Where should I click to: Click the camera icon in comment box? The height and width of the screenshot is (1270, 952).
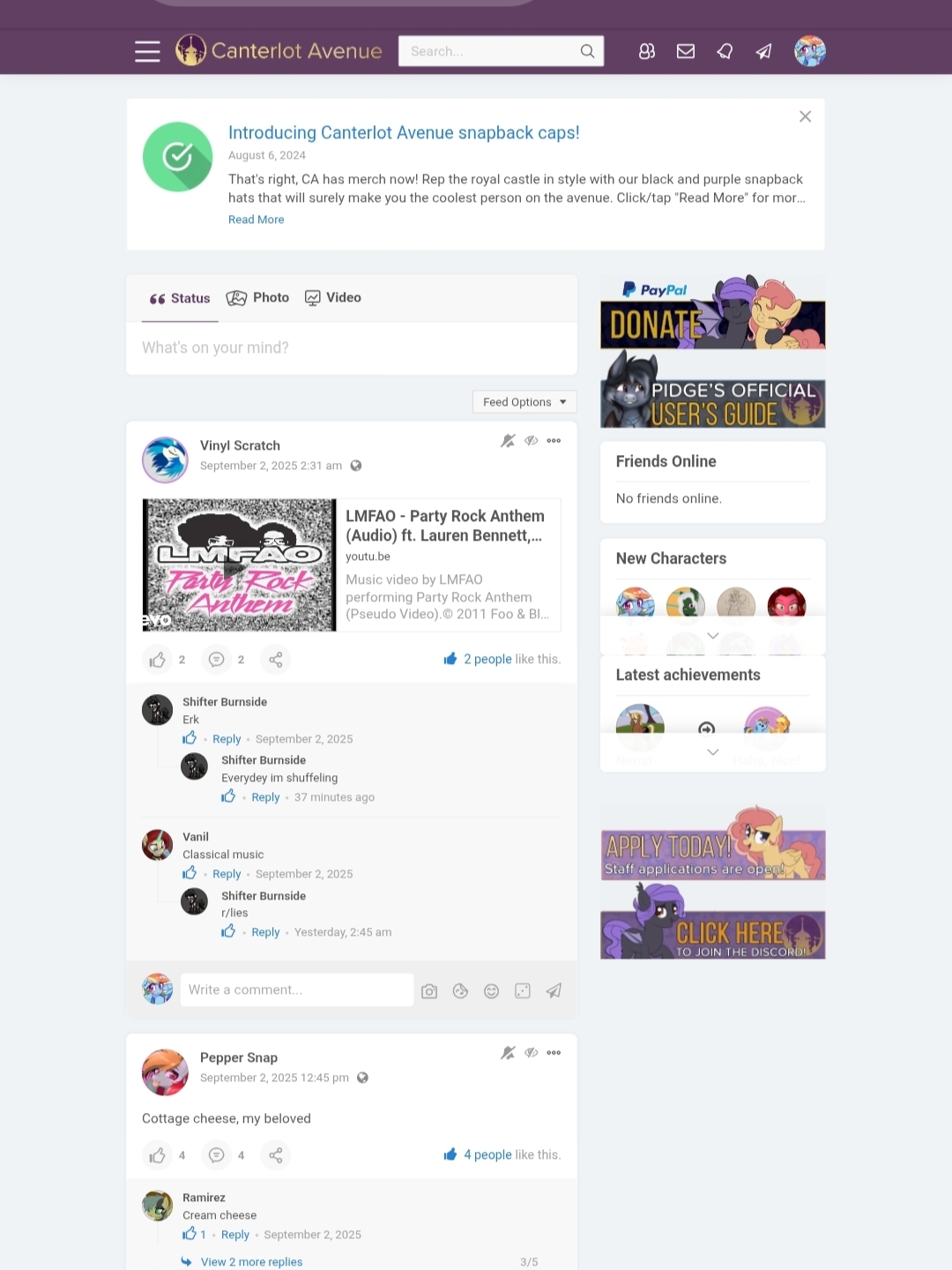tap(429, 991)
